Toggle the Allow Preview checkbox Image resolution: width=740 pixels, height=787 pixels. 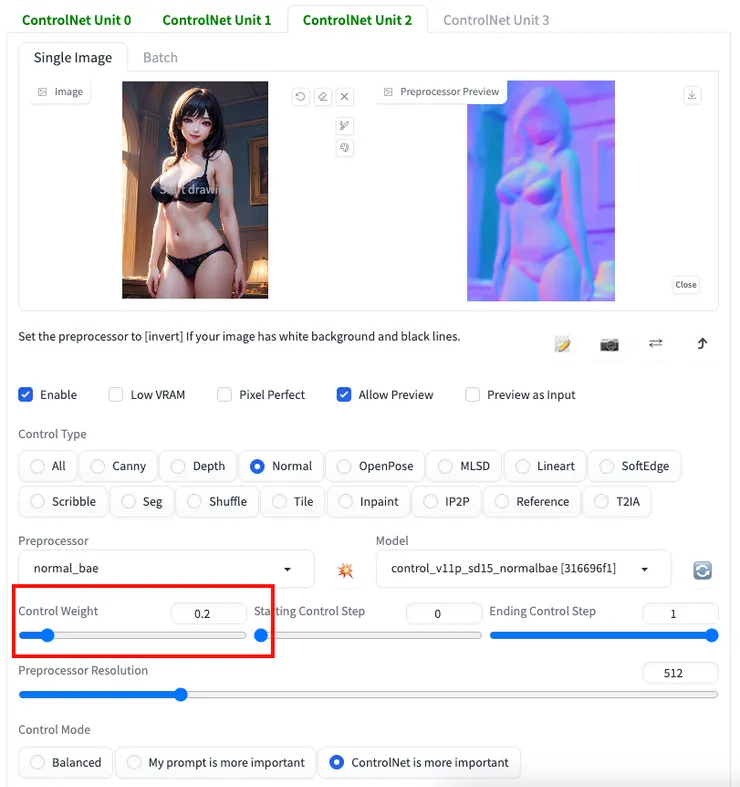pyautogui.click(x=344, y=395)
